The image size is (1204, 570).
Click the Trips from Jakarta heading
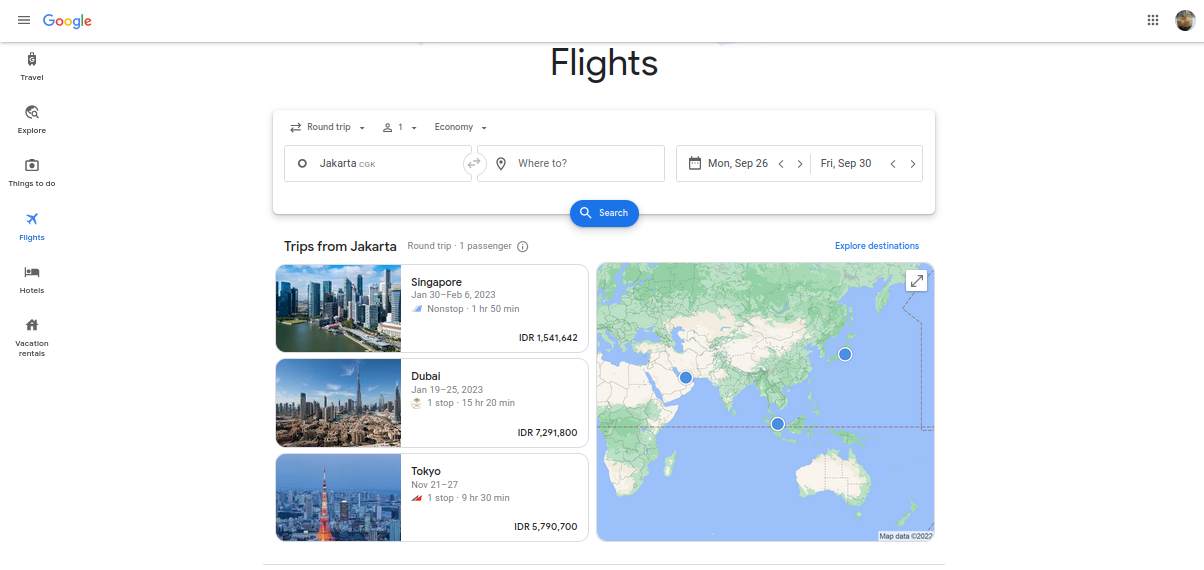click(x=340, y=246)
